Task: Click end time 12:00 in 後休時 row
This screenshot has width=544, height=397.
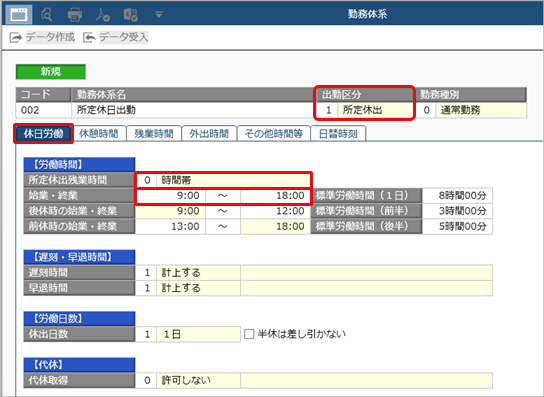Action: click(x=275, y=211)
